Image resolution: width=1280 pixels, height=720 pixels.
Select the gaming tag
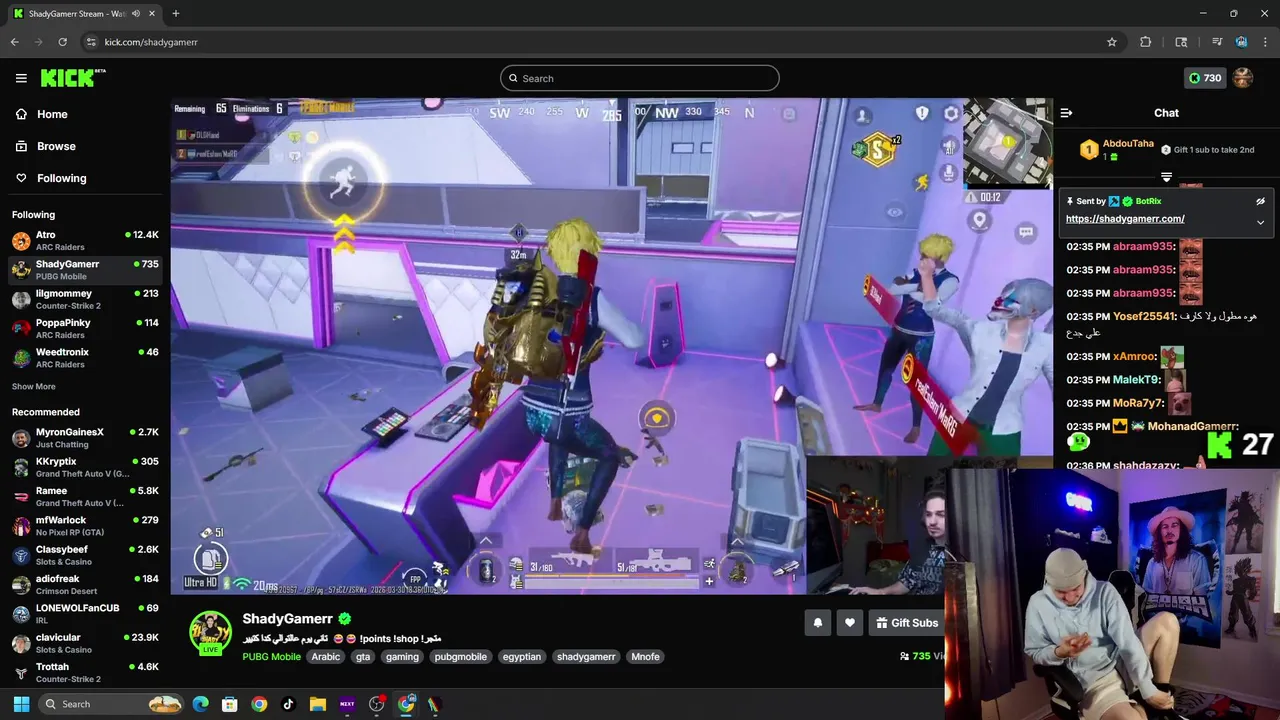tap(402, 657)
